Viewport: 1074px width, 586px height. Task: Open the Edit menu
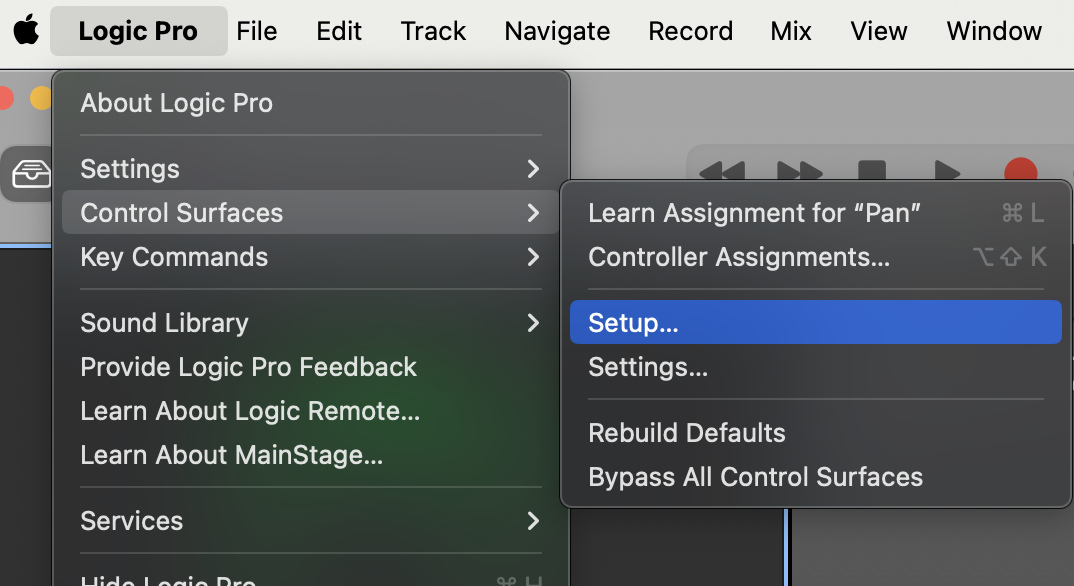339,31
